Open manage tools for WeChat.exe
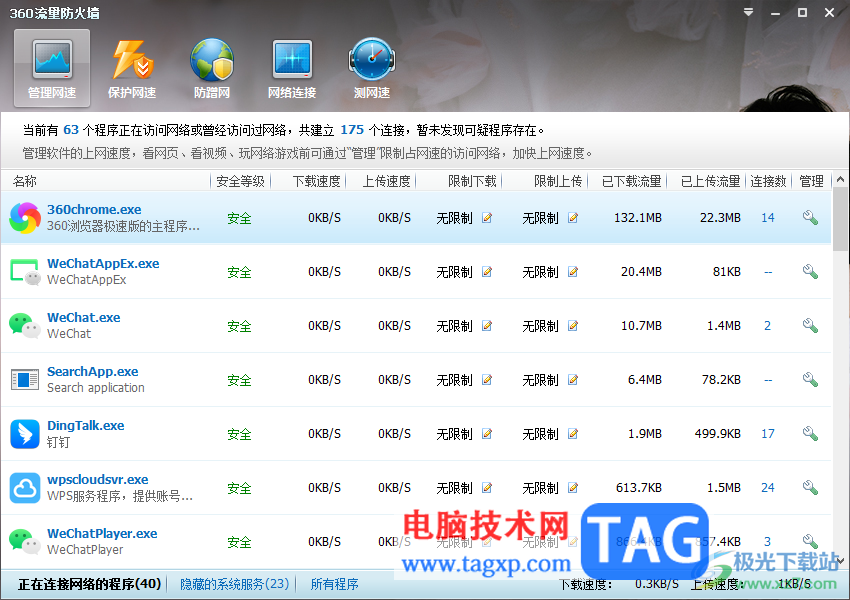Screen dimensions: 850x600 click(810, 325)
